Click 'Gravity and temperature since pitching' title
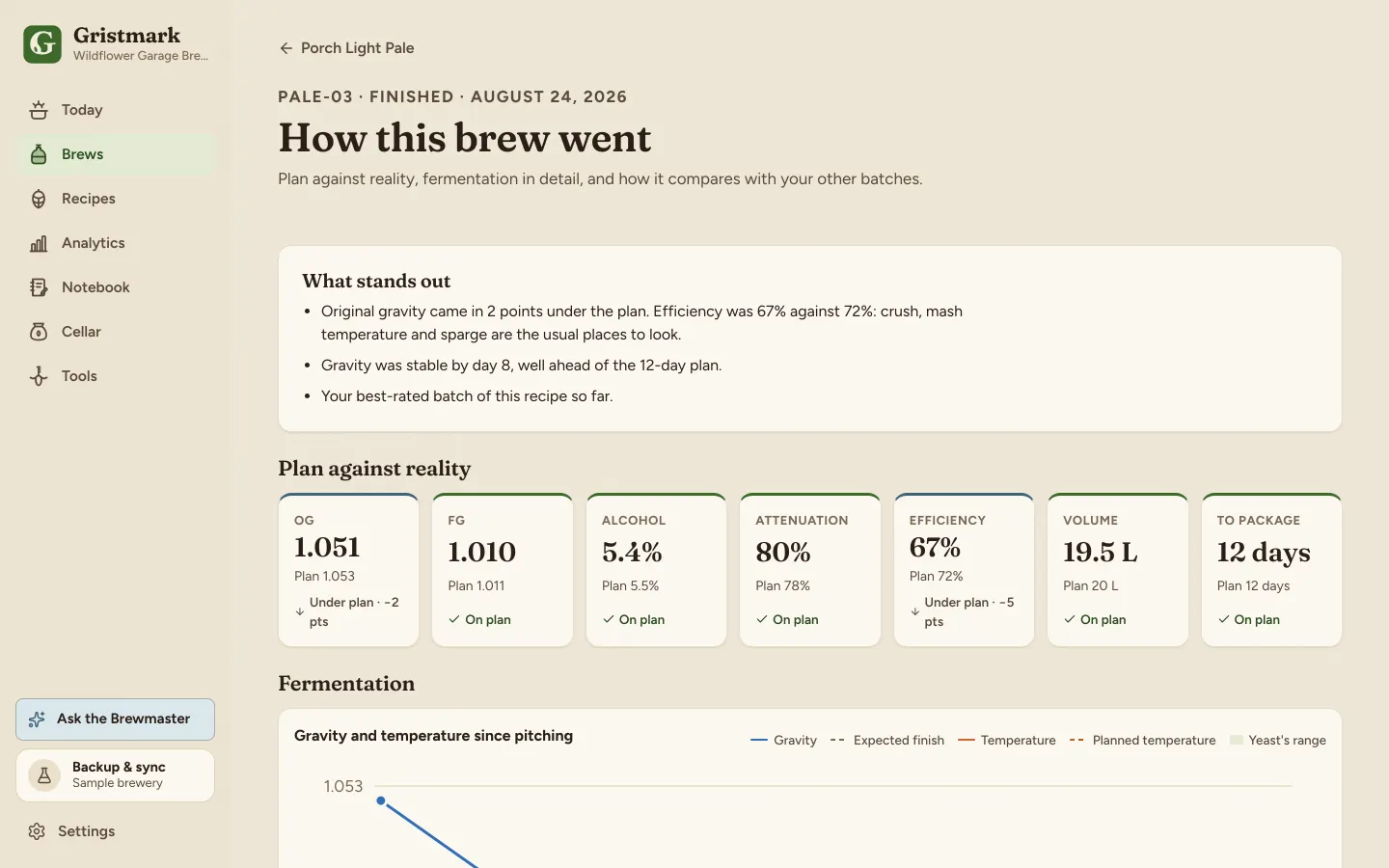This screenshot has height=868, width=1389. click(x=434, y=736)
